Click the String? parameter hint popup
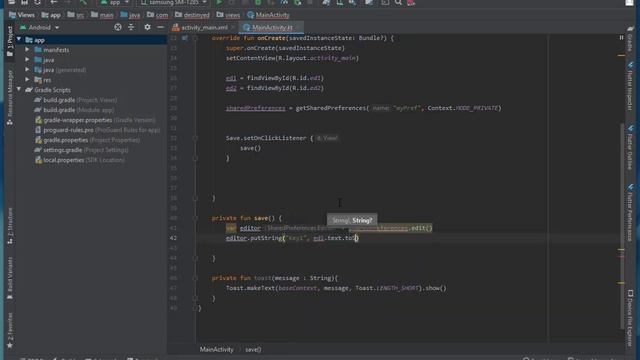The image size is (640, 360). [352, 220]
